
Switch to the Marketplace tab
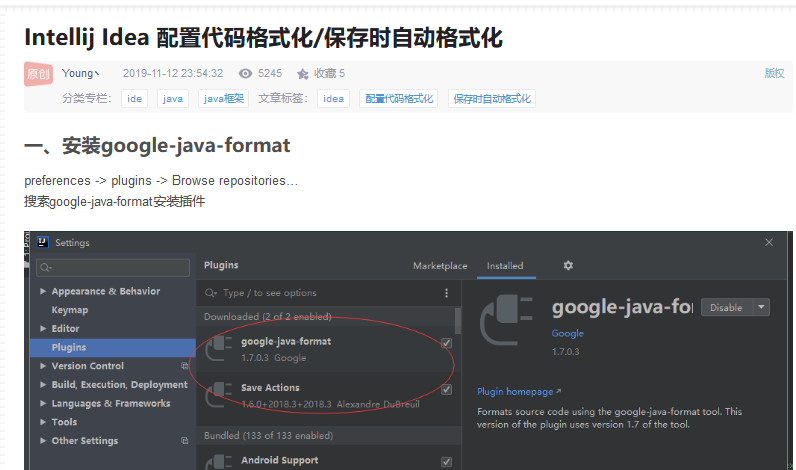click(440, 265)
